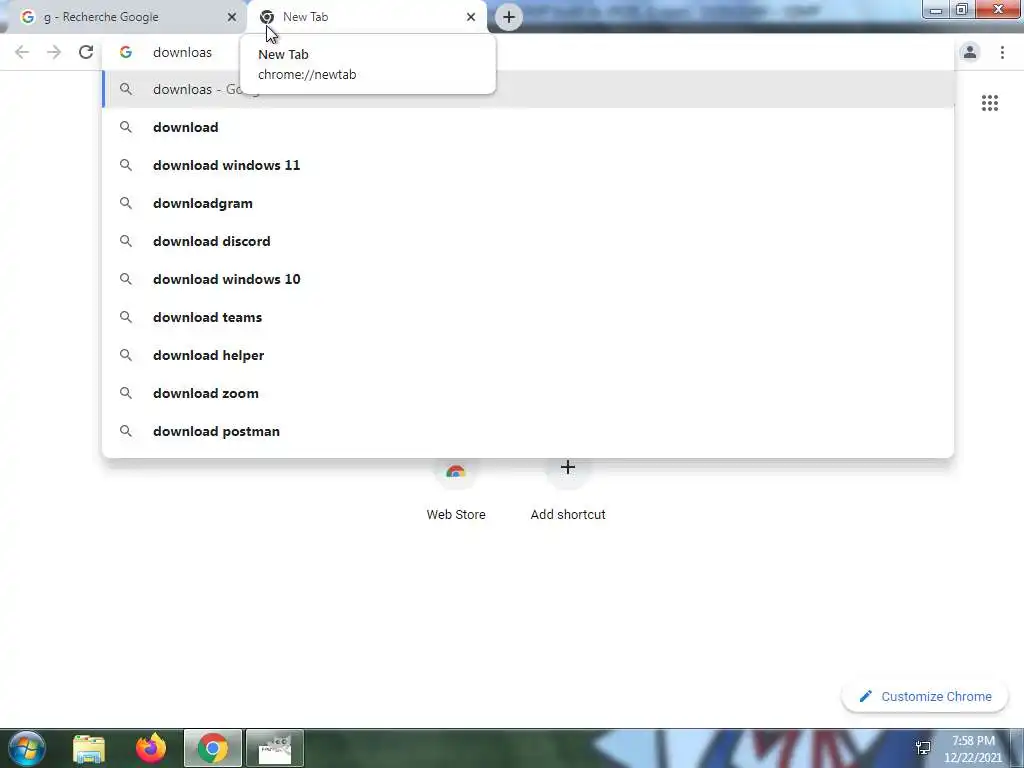
Task: Open a new tab with plus button
Action: pyautogui.click(x=509, y=17)
